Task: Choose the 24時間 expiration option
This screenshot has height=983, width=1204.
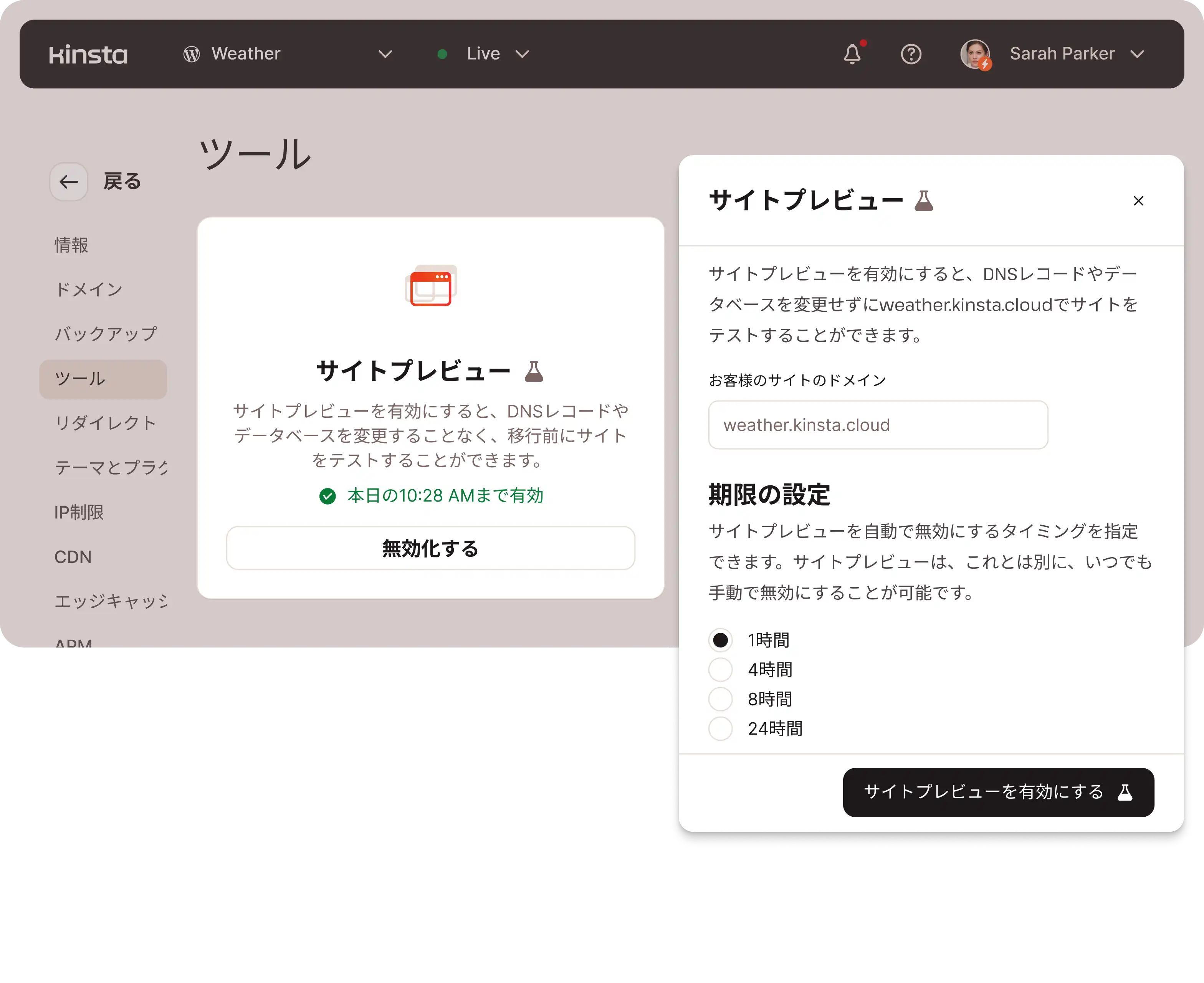Action: pyautogui.click(x=721, y=729)
